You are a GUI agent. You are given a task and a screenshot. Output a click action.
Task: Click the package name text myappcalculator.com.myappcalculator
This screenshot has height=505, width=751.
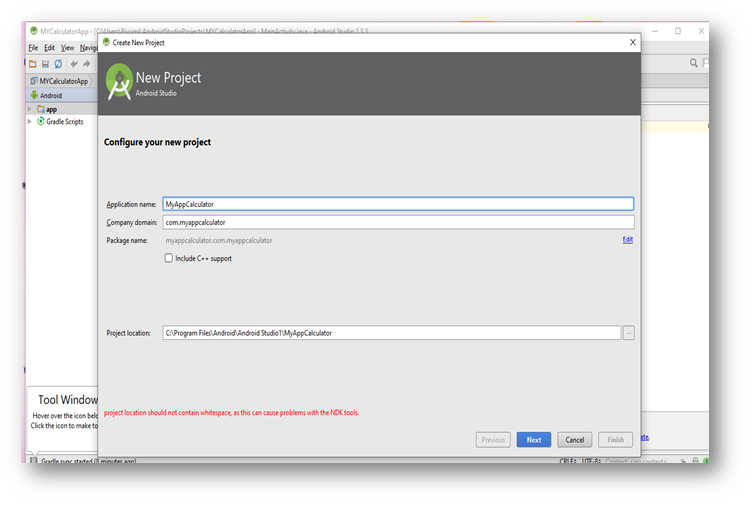(x=219, y=241)
